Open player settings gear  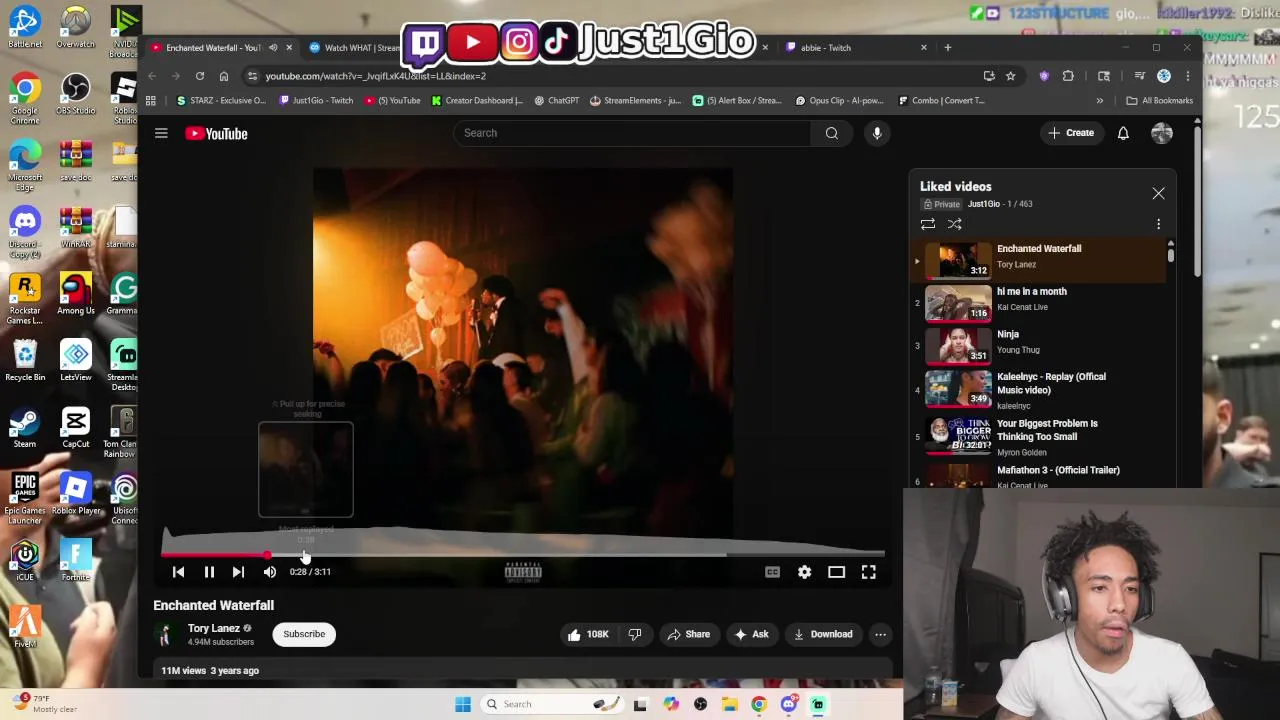click(804, 572)
